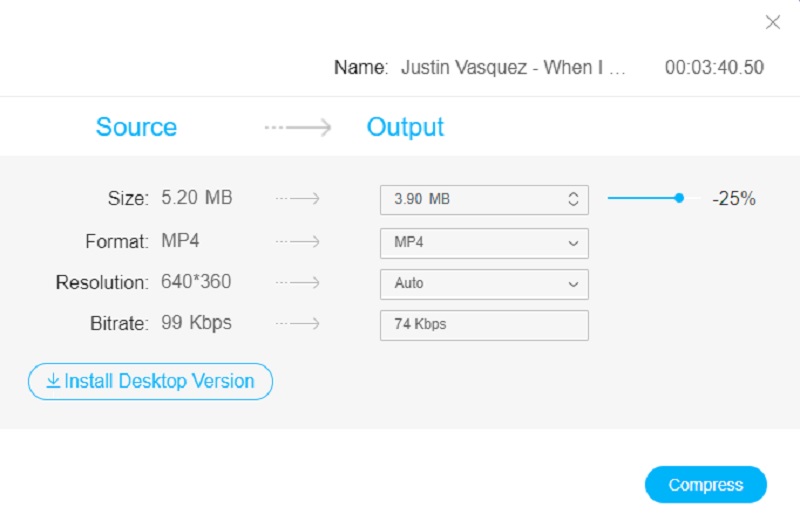Click the download icon on Install Desktop Version
Viewport: 800px width, 521px height.
click(53, 381)
